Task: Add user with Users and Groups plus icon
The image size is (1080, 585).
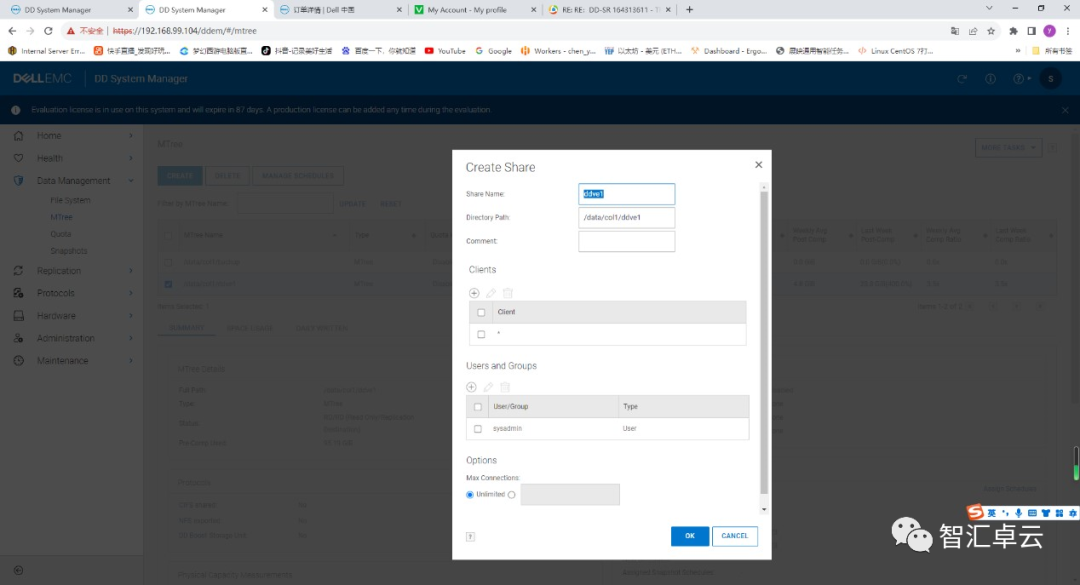Action: click(471, 387)
